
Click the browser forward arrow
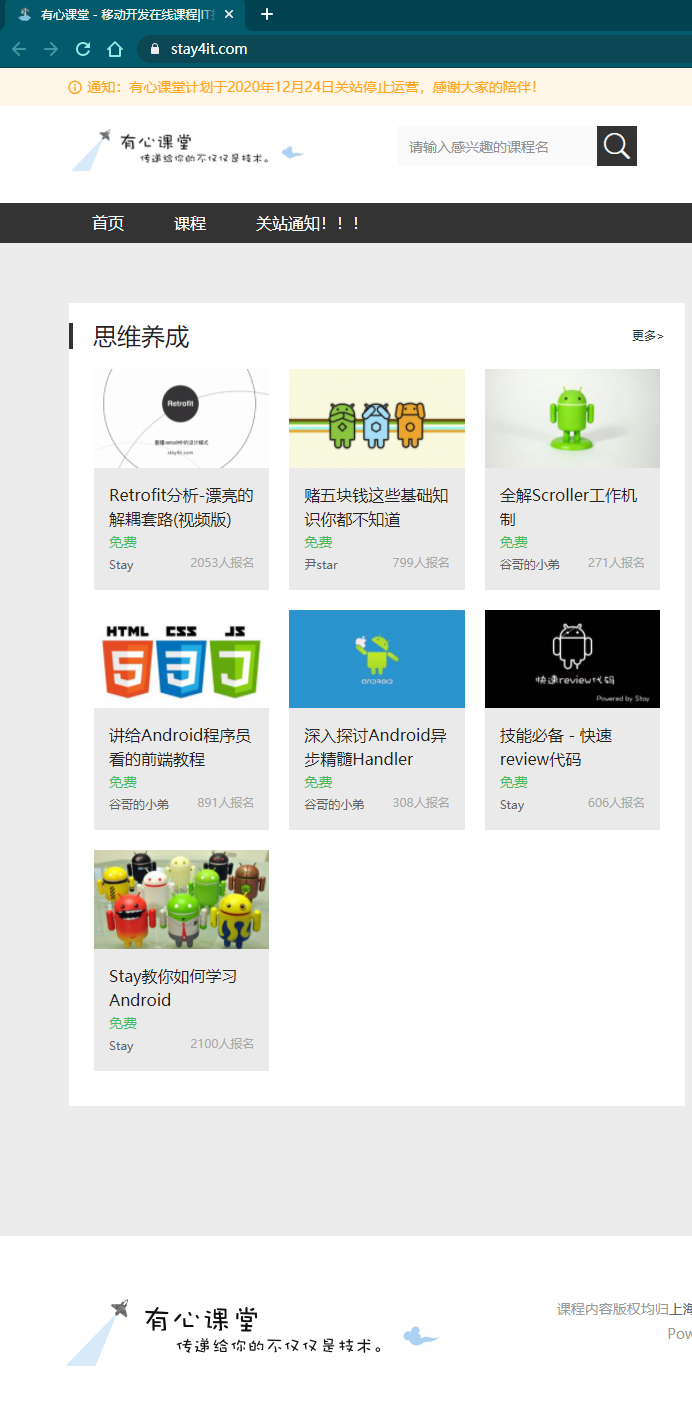tap(51, 49)
